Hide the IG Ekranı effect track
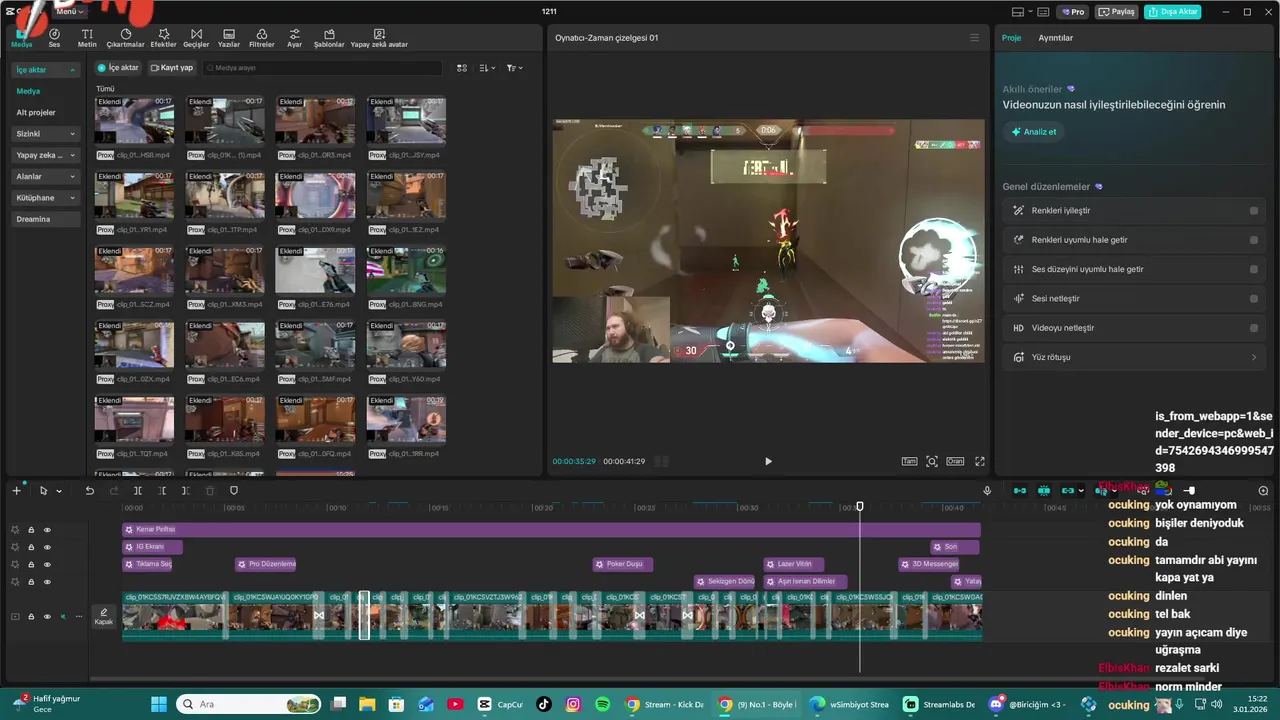Viewport: 1280px width, 720px height. [47, 547]
